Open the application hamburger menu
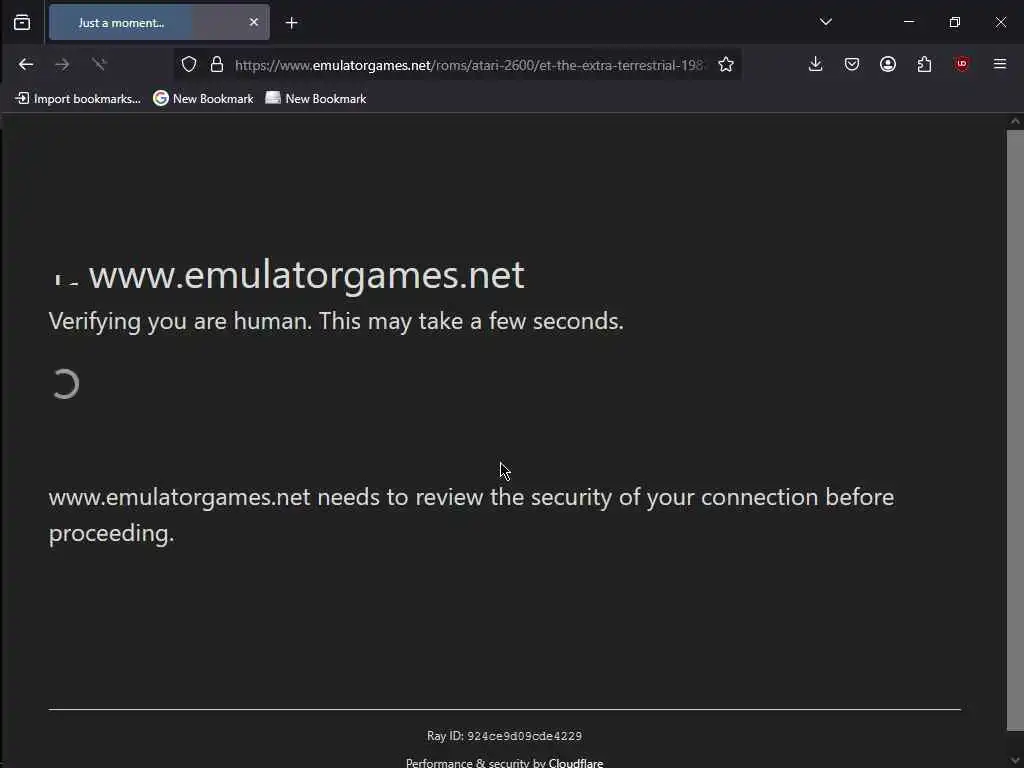Image resolution: width=1024 pixels, height=768 pixels. pyautogui.click(x=999, y=64)
